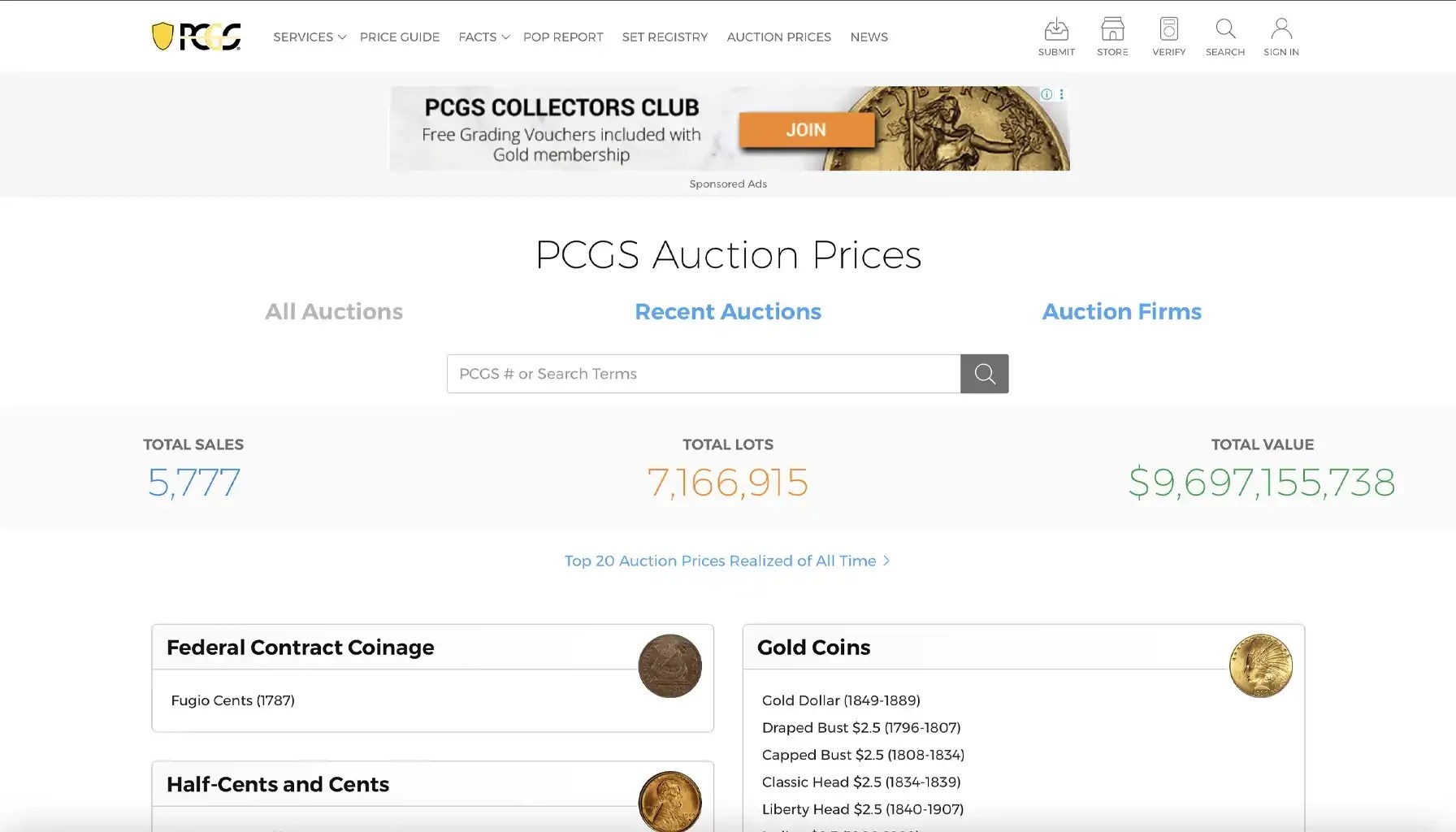
Task: Expand the Services dropdown menu
Action: (310, 37)
